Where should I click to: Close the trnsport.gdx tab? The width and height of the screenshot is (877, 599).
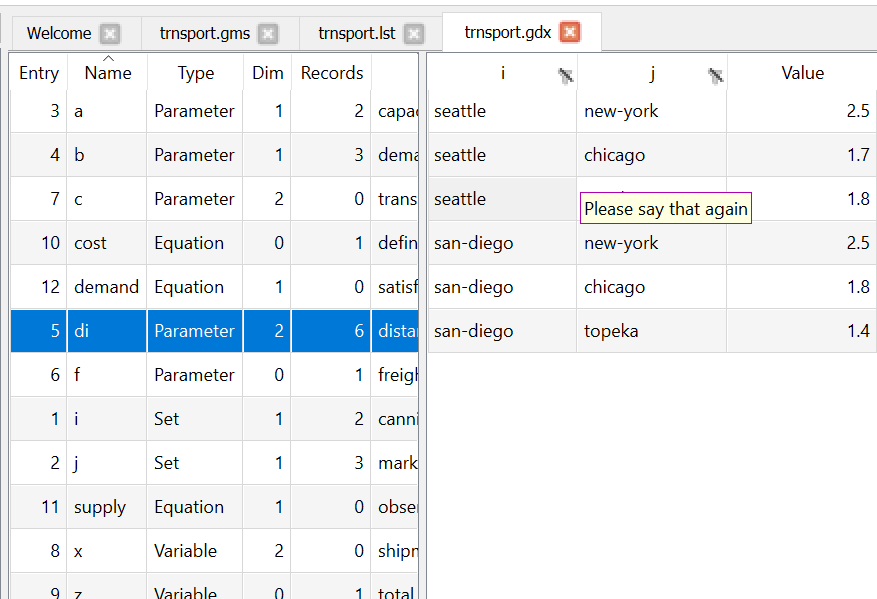(570, 33)
